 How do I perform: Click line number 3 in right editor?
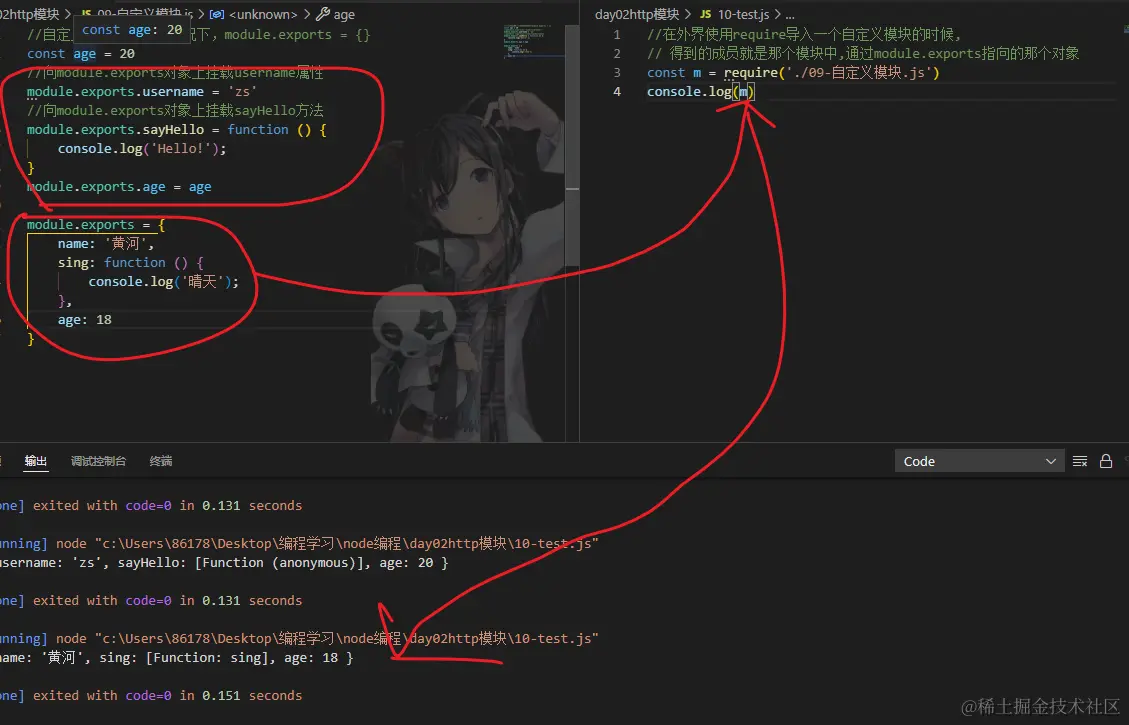tap(617, 72)
